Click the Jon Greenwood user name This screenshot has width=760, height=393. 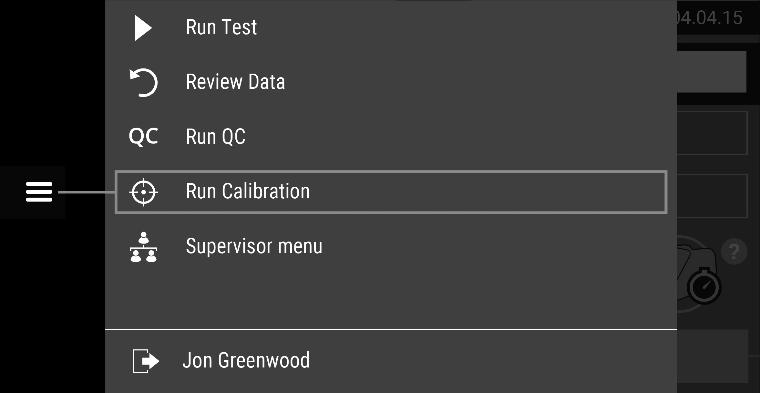pos(246,361)
